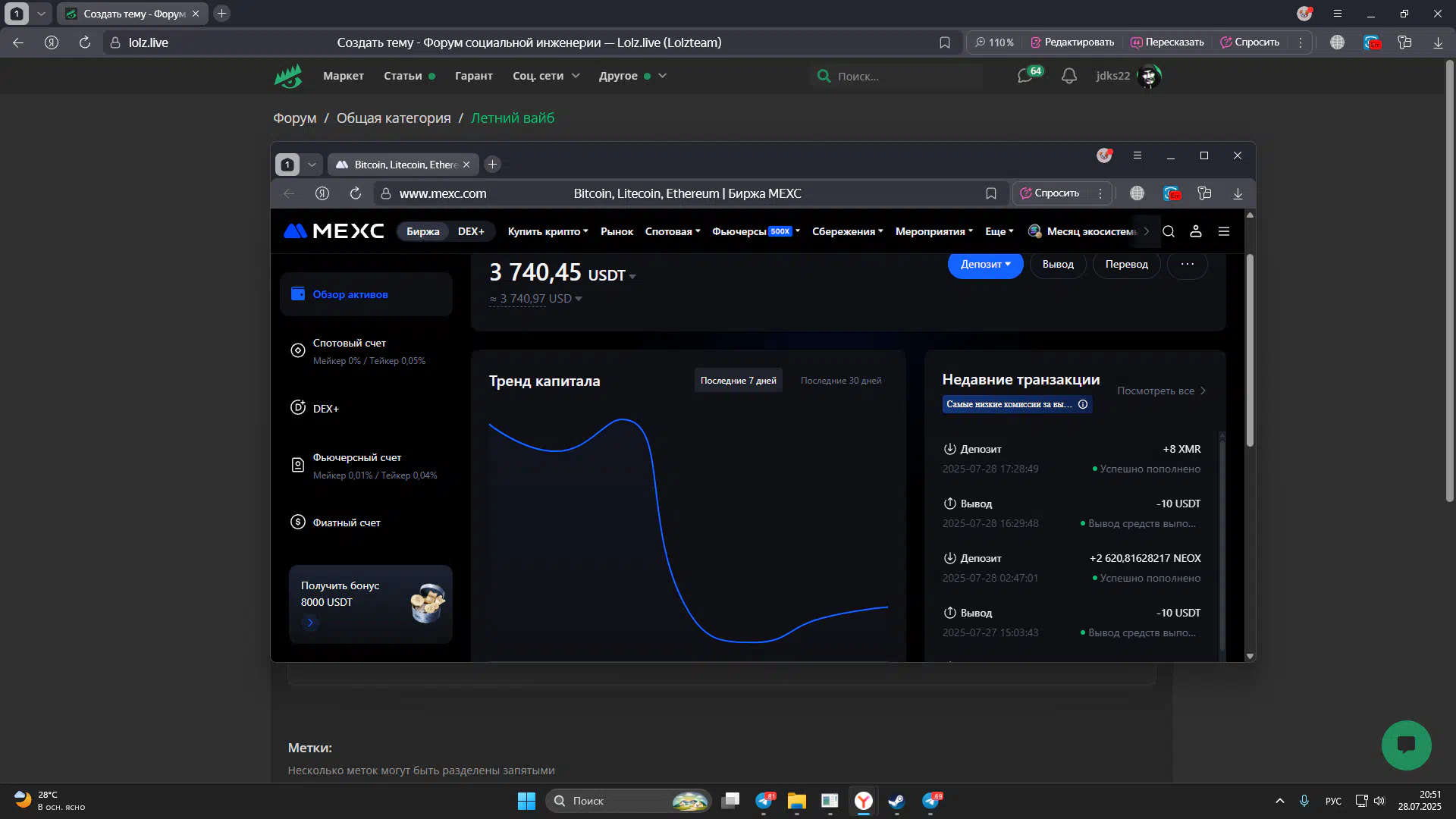1456x819 pixels.
Task: Open Маркет forum menu
Action: [344, 76]
